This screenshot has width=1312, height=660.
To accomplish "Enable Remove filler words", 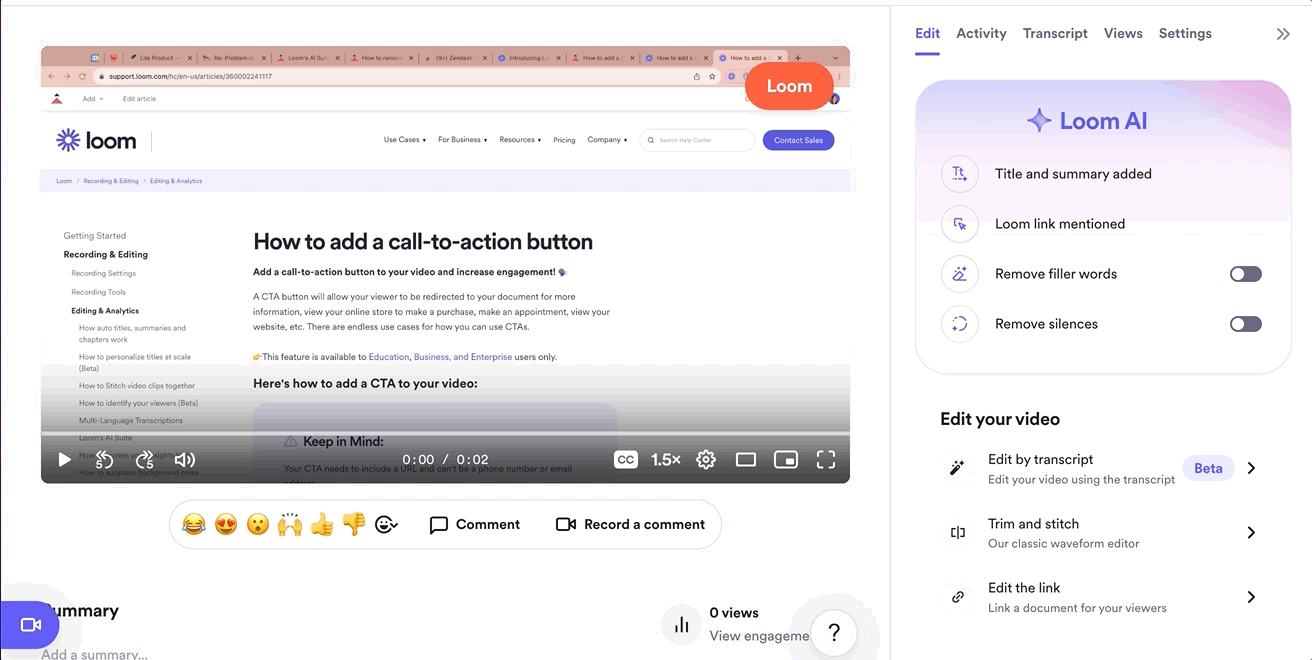I will coord(1245,273).
